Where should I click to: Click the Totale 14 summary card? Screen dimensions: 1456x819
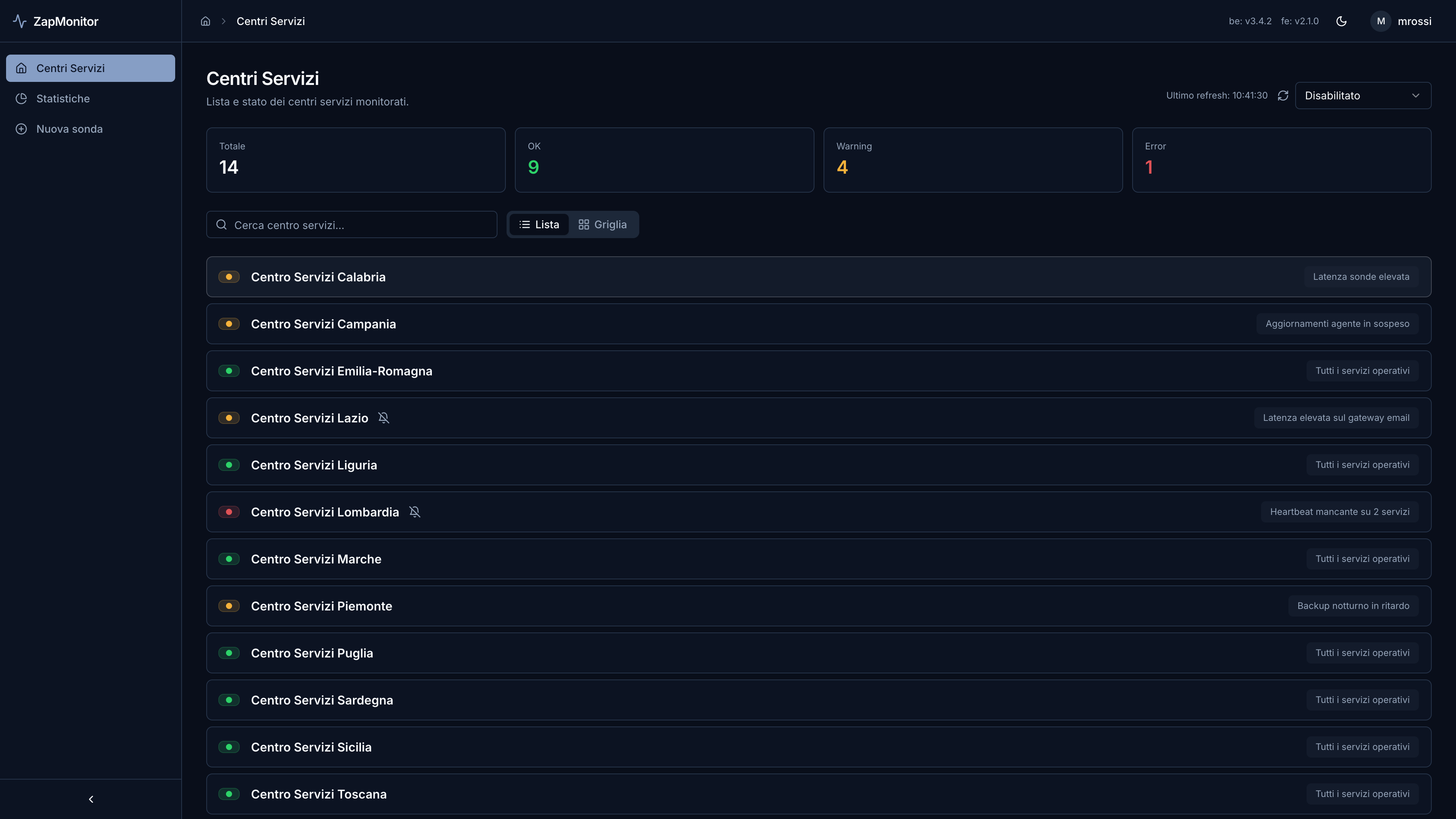click(356, 160)
